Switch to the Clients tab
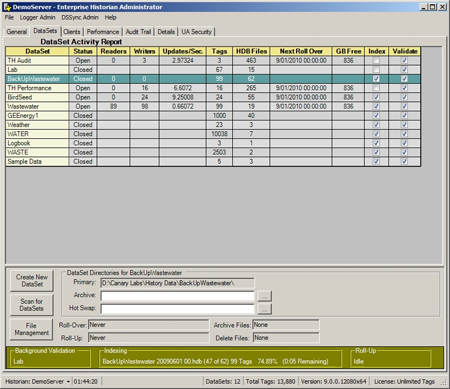 (x=72, y=32)
